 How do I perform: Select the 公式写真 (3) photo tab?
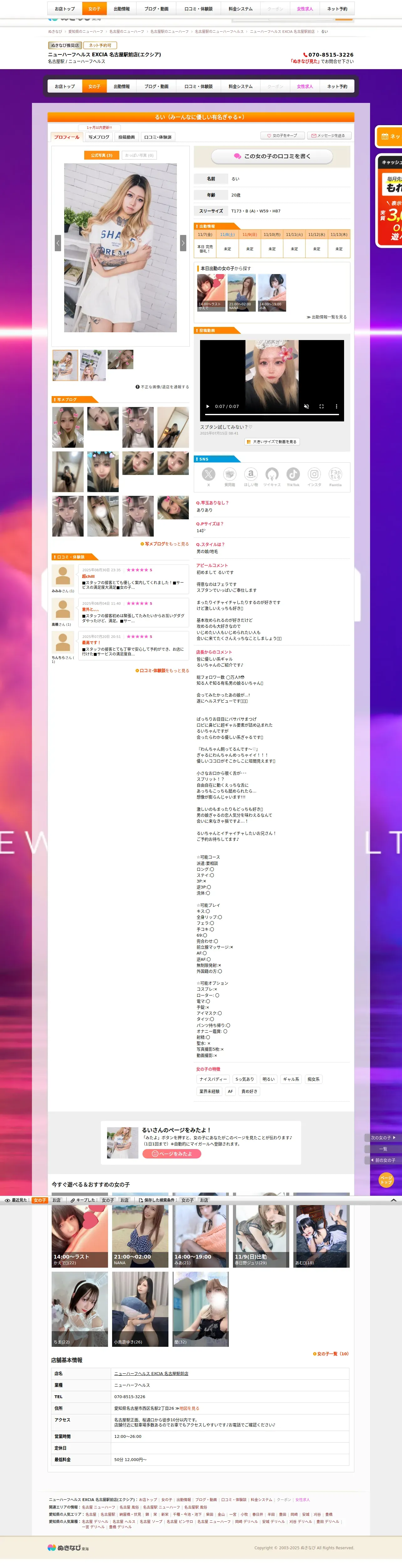[102, 155]
